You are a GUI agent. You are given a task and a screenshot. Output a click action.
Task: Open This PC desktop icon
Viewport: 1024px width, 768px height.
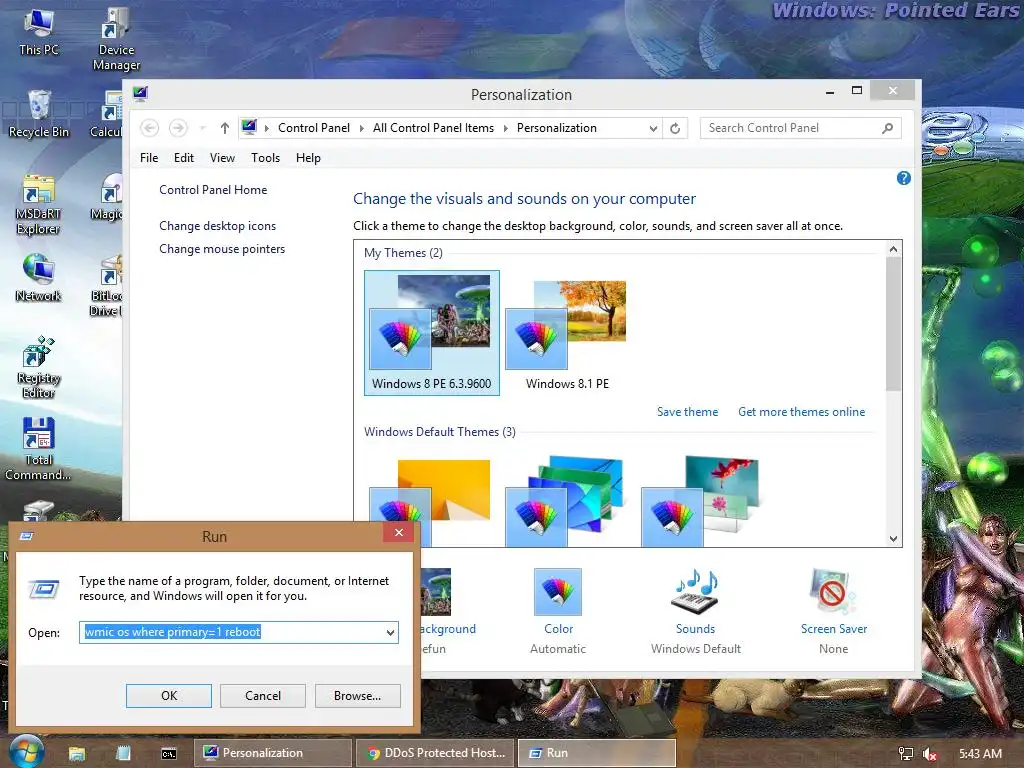pyautogui.click(x=39, y=33)
